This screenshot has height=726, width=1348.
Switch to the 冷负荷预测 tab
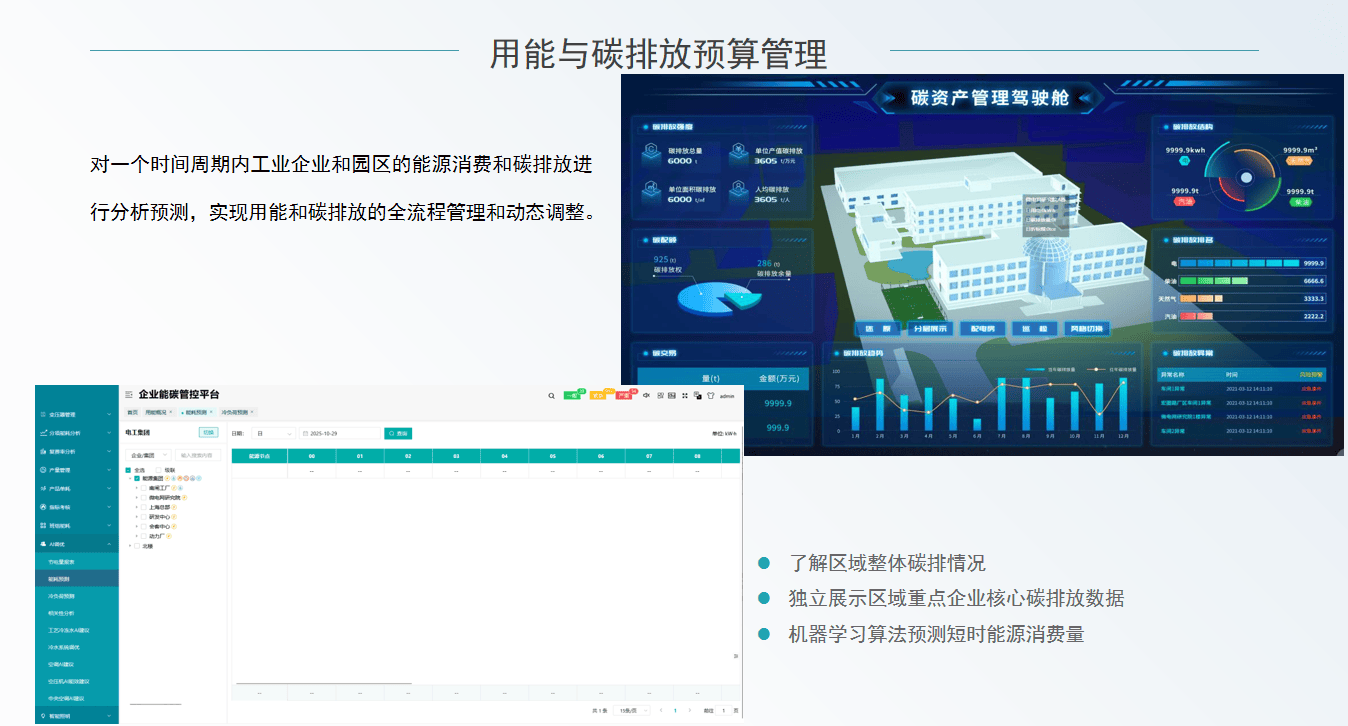coord(235,412)
